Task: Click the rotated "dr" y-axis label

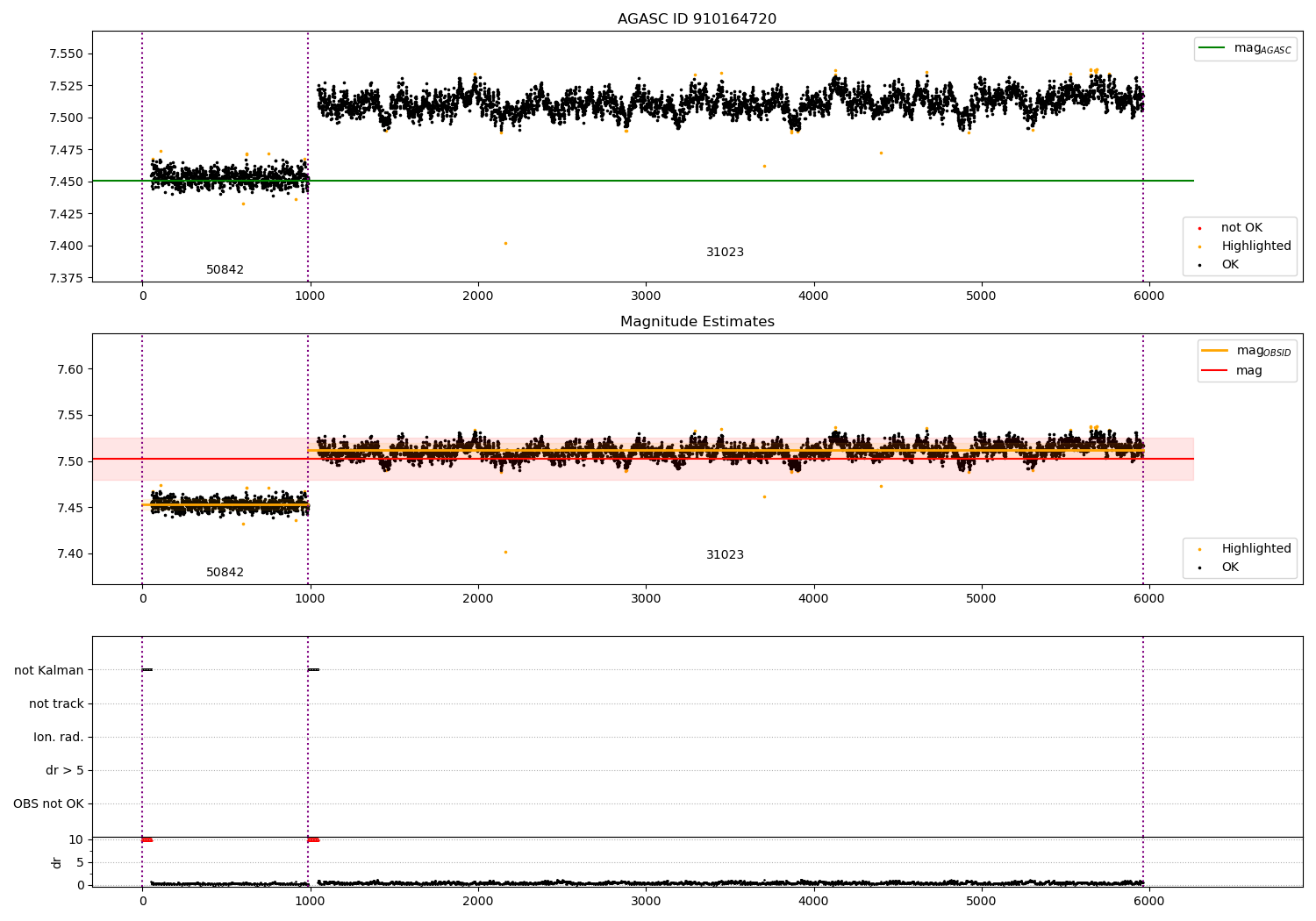Action: [57, 862]
